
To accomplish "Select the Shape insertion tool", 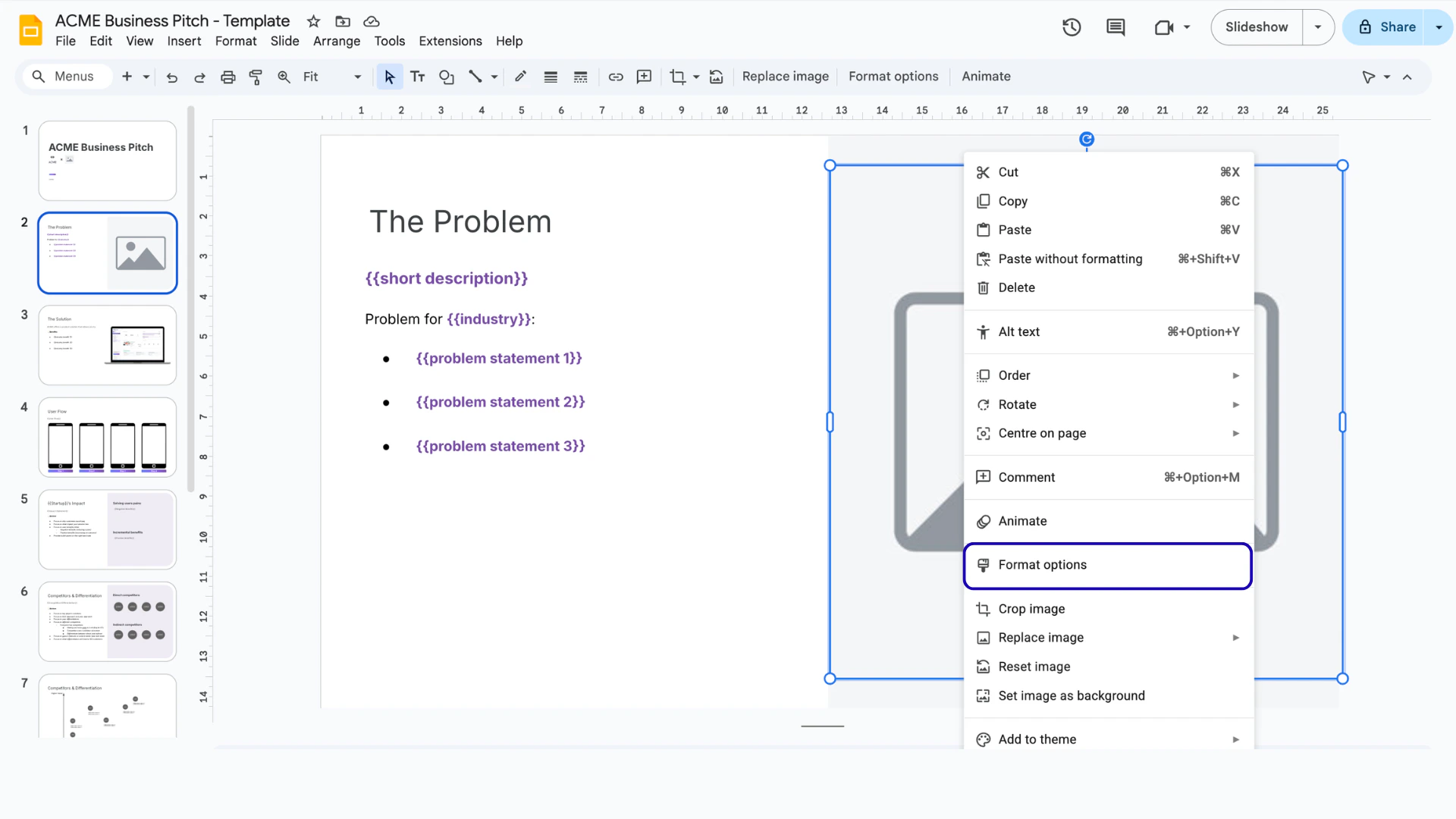I will coord(446,77).
